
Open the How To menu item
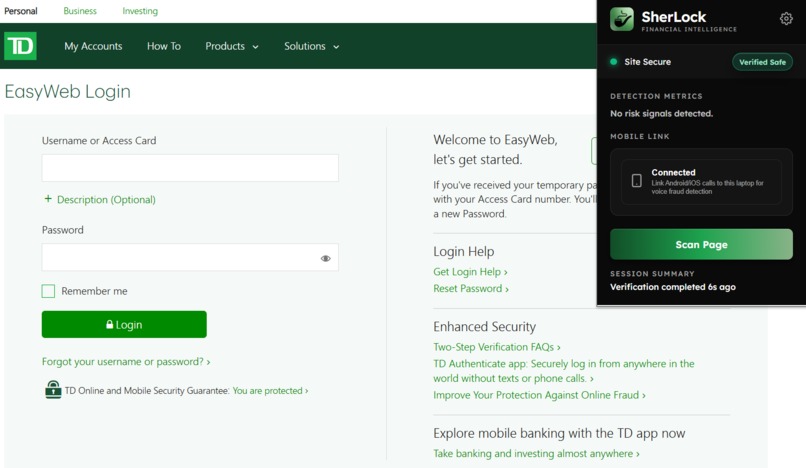[x=163, y=46]
